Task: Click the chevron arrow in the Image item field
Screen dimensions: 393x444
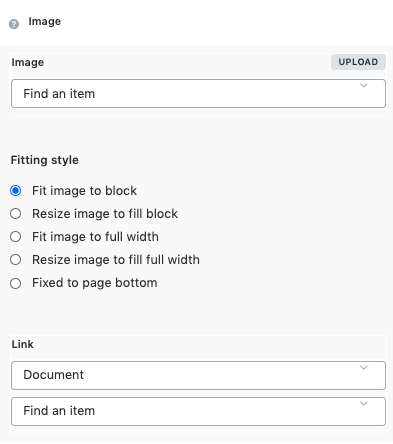Action: pos(364,86)
